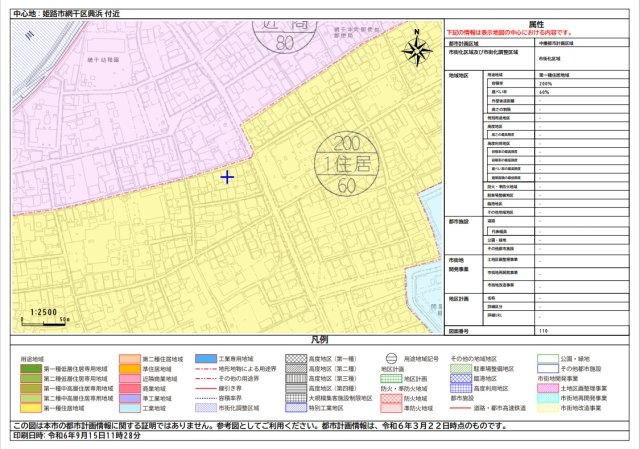Click the red notice text under 属性

[x=509, y=32]
